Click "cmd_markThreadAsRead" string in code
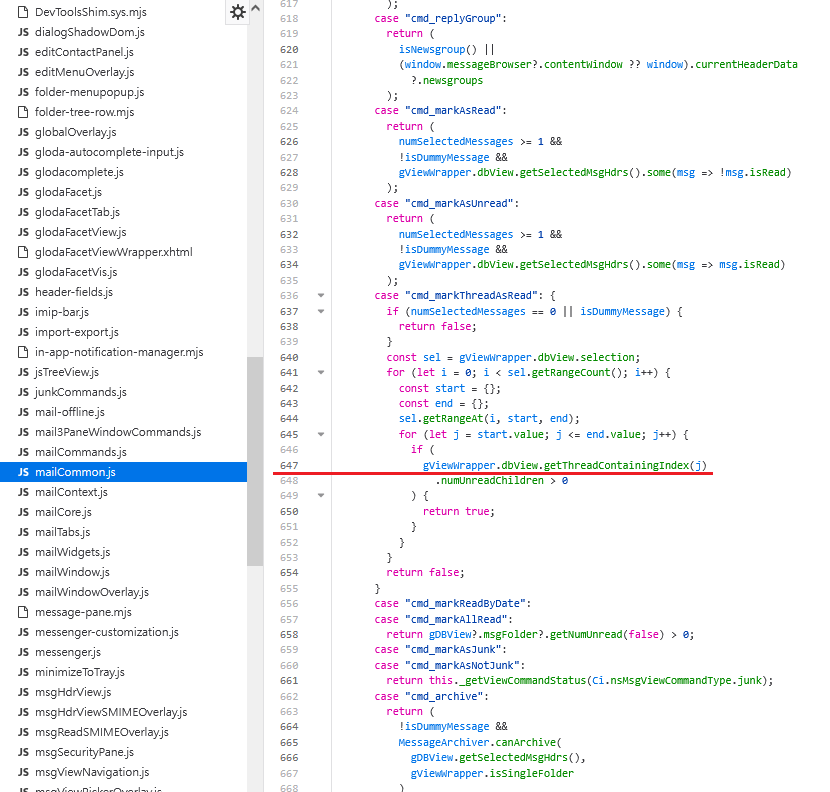The image size is (830, 792). pos(471,295)
